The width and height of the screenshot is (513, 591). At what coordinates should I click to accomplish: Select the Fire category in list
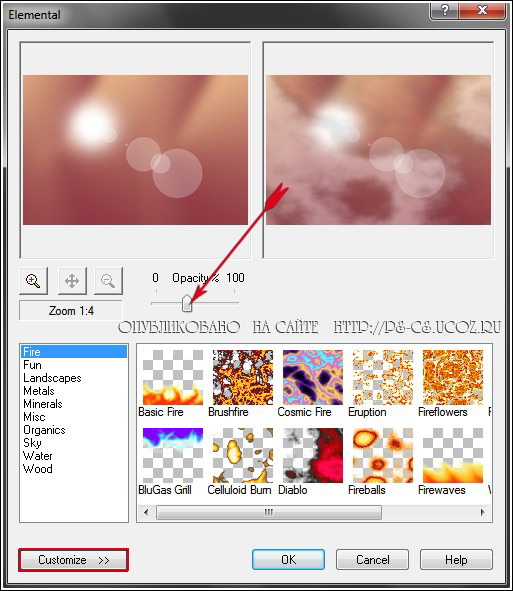[74, 352]
